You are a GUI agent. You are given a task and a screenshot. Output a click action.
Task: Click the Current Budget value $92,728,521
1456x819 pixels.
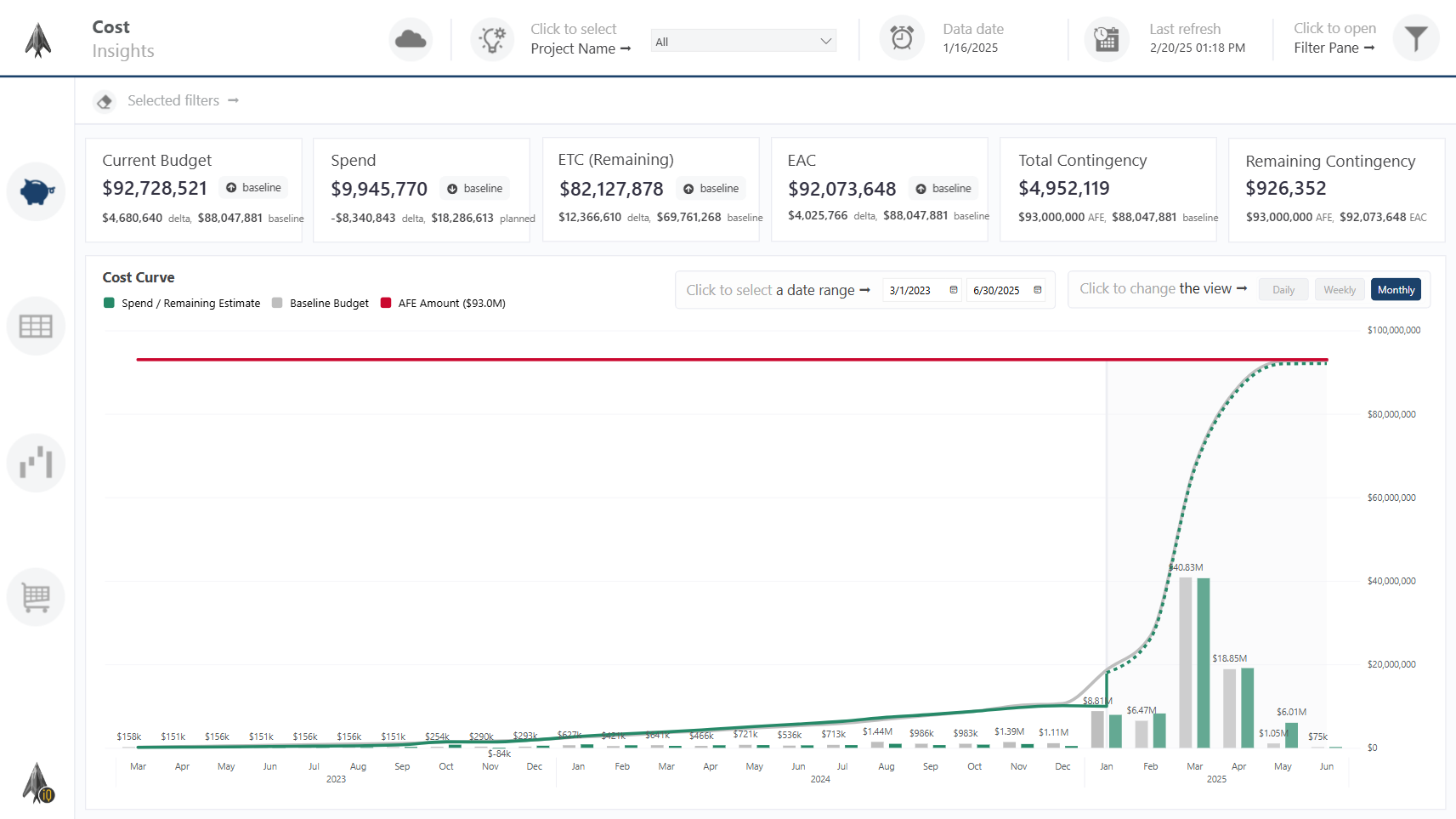coord(155,188)
